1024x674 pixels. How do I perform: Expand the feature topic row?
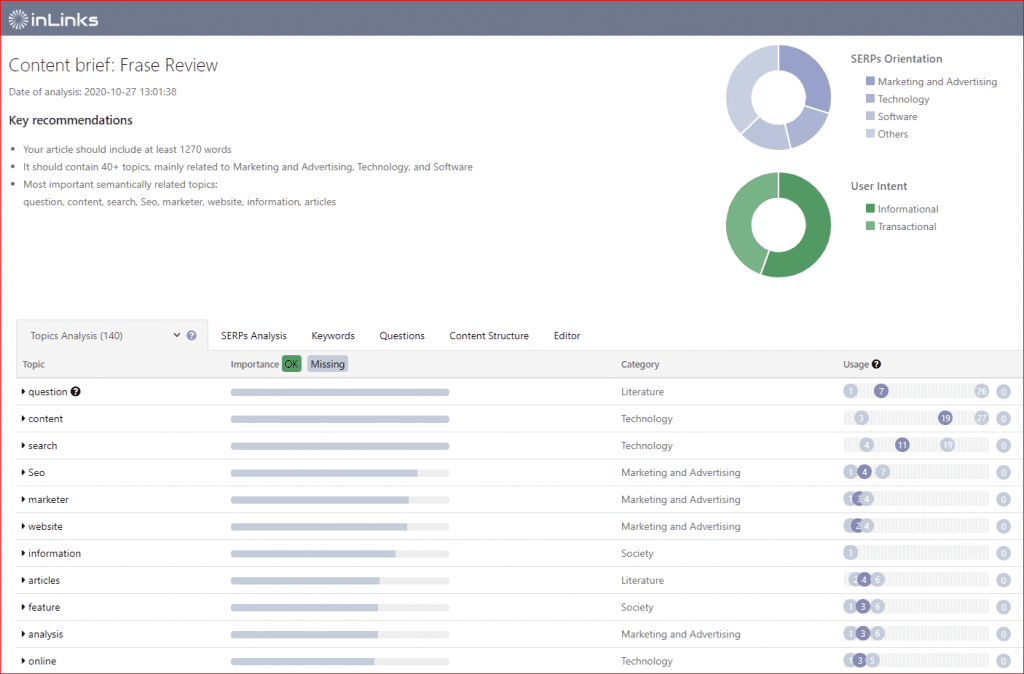coord(24,607)
